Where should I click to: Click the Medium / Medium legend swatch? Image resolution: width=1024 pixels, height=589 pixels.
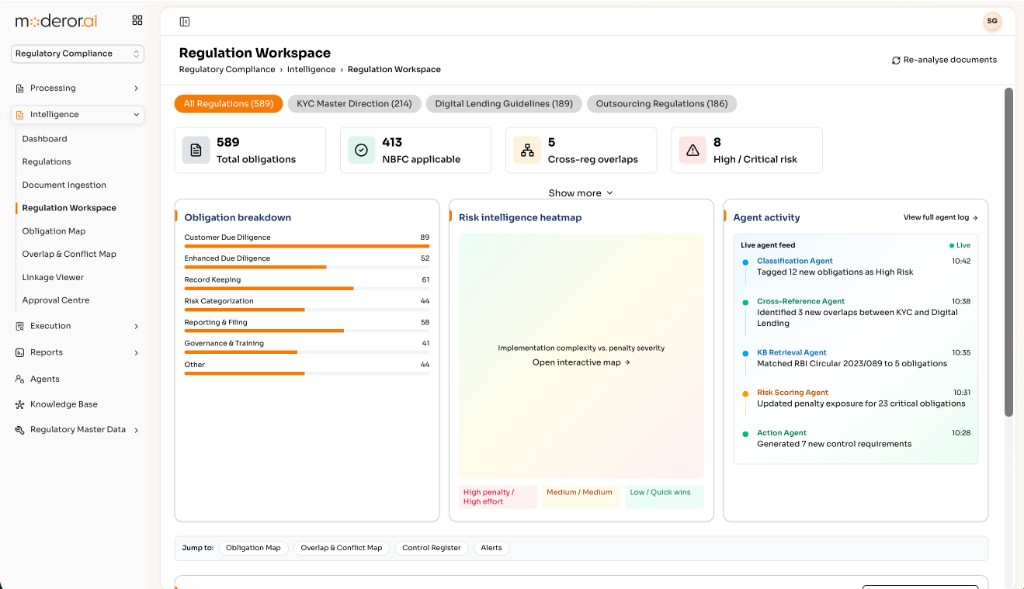[580, 497]
